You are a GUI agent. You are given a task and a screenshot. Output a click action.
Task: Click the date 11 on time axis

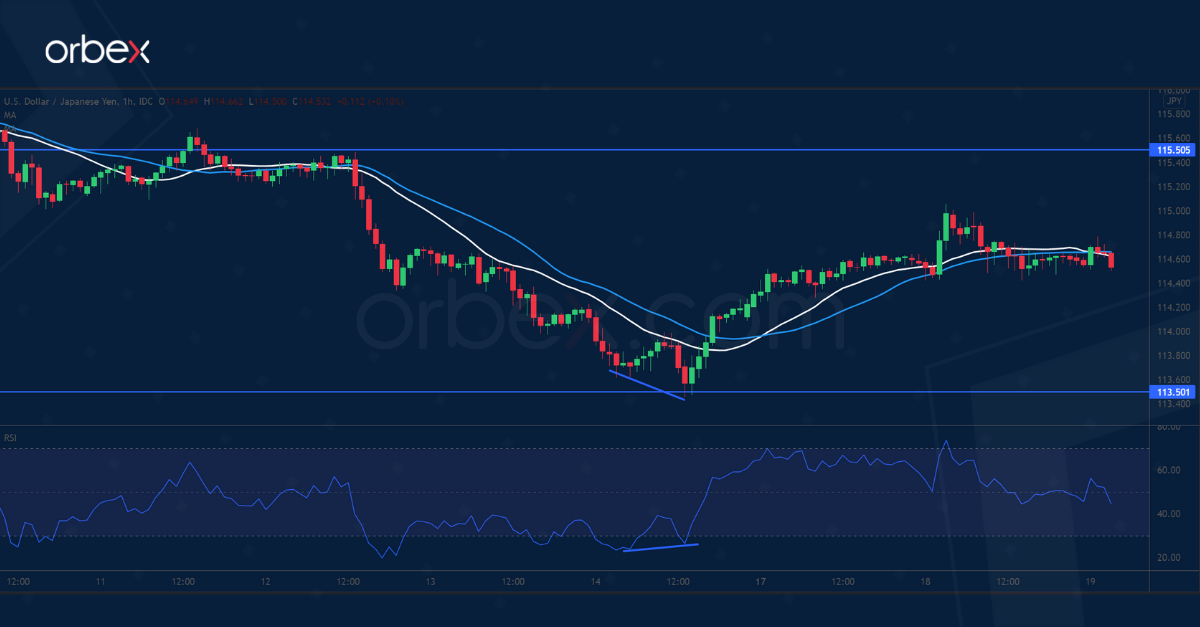pos(101,581)
